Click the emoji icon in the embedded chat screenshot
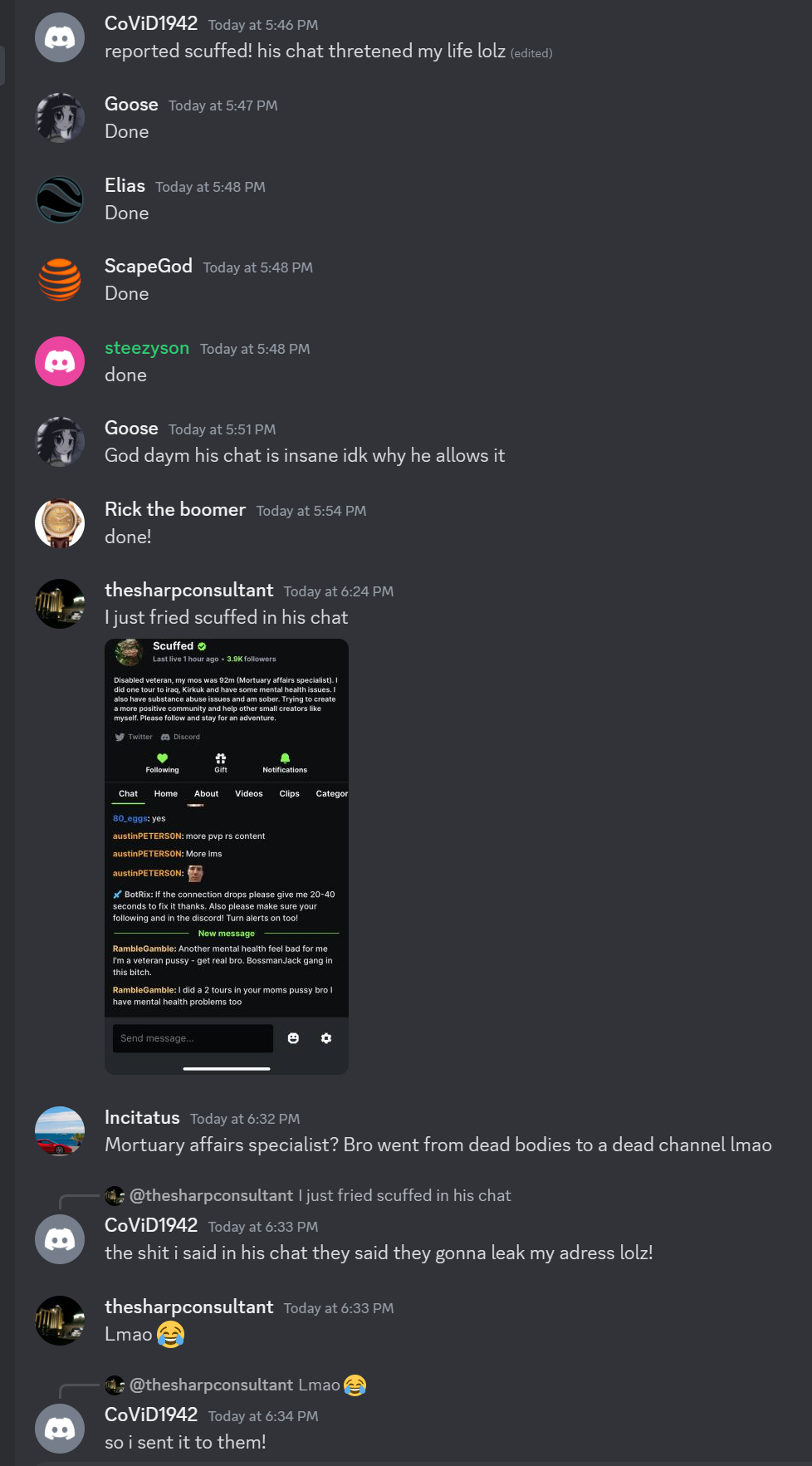The width and height of the screenshot is (812, 1466). [x=293, y=1038]
